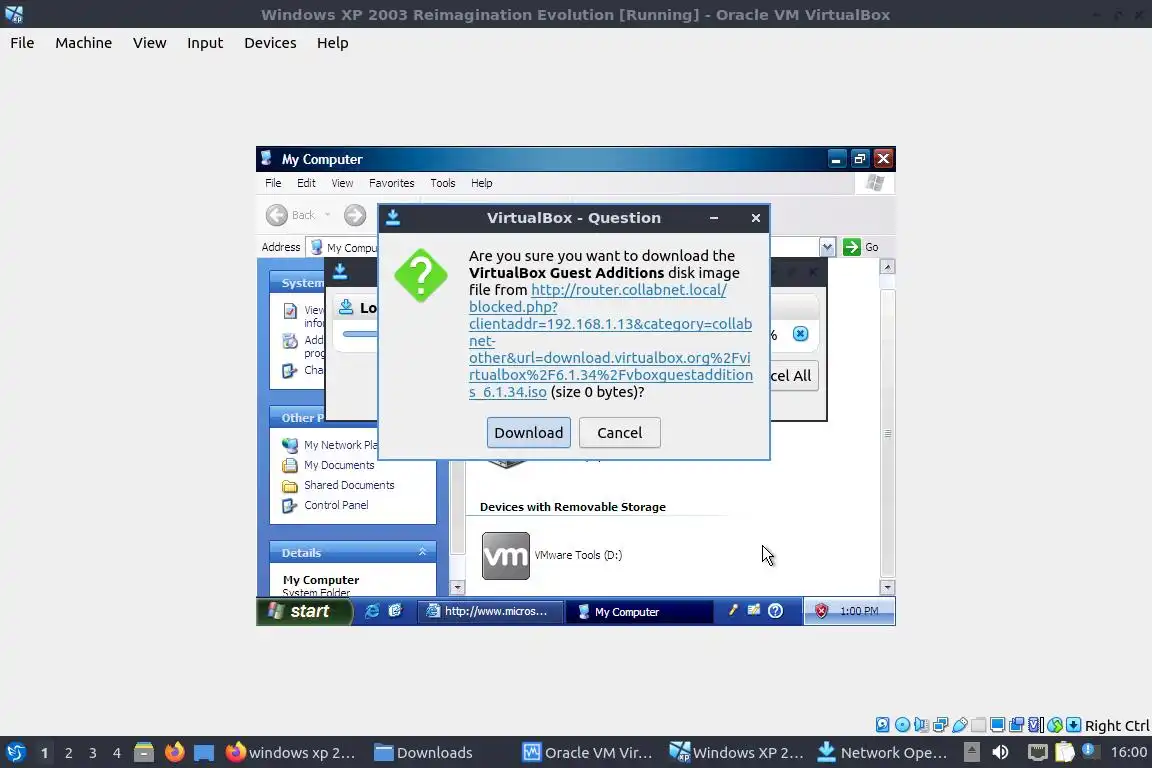This screenshot has height=768, width=1152.
Task: Open the Machine menu
Action: tap(84, 43)
